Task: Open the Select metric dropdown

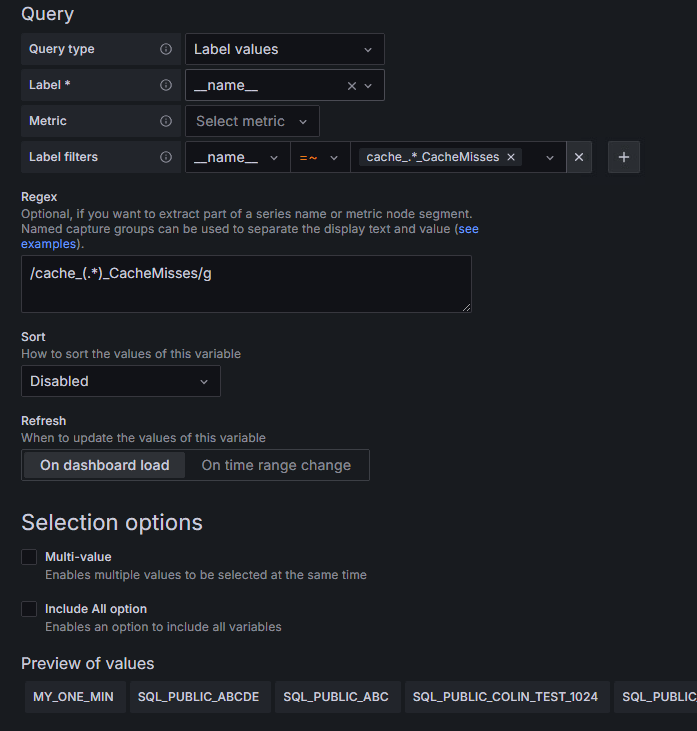Action: 252,121
